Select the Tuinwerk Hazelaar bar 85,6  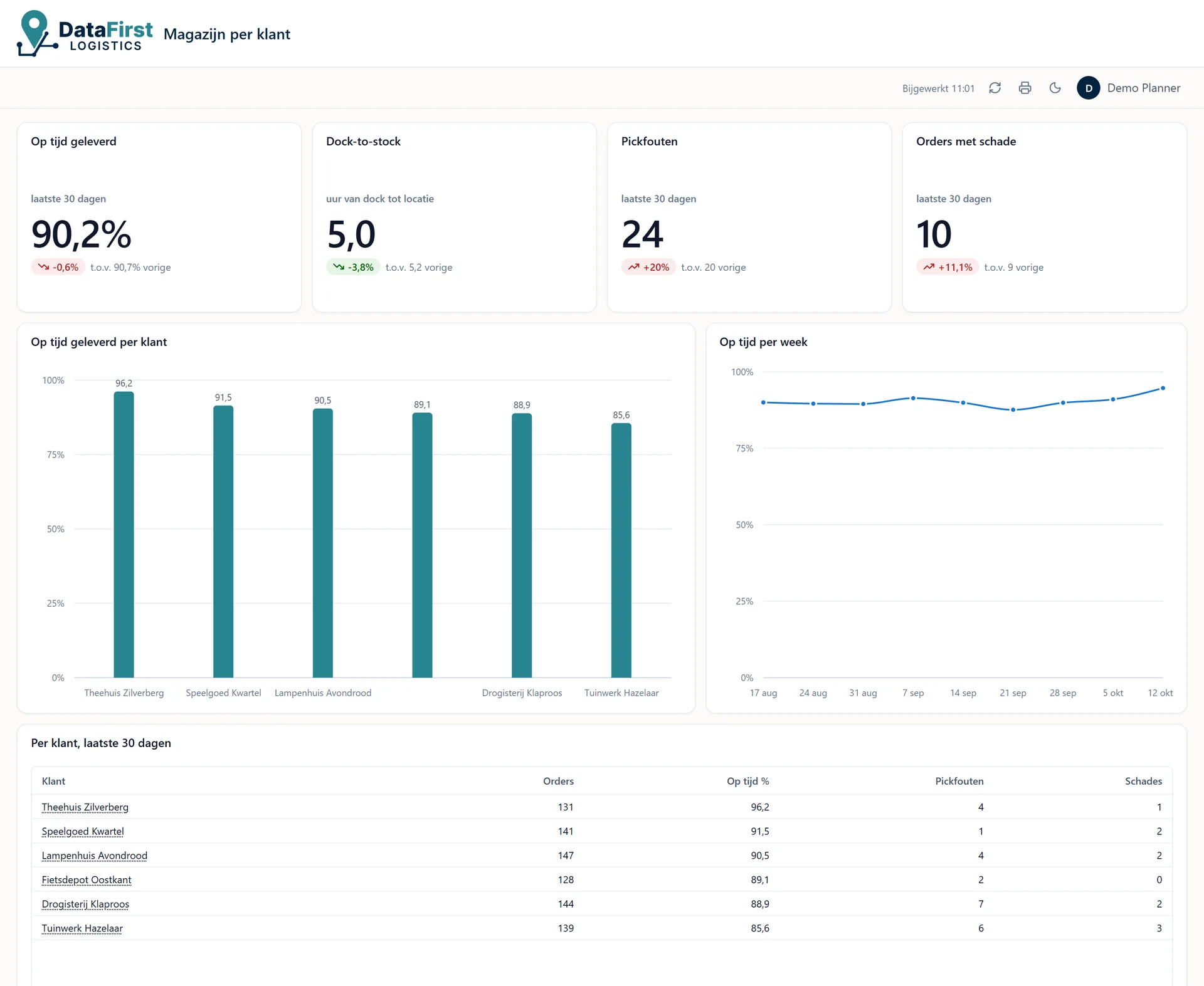[621, 550]
